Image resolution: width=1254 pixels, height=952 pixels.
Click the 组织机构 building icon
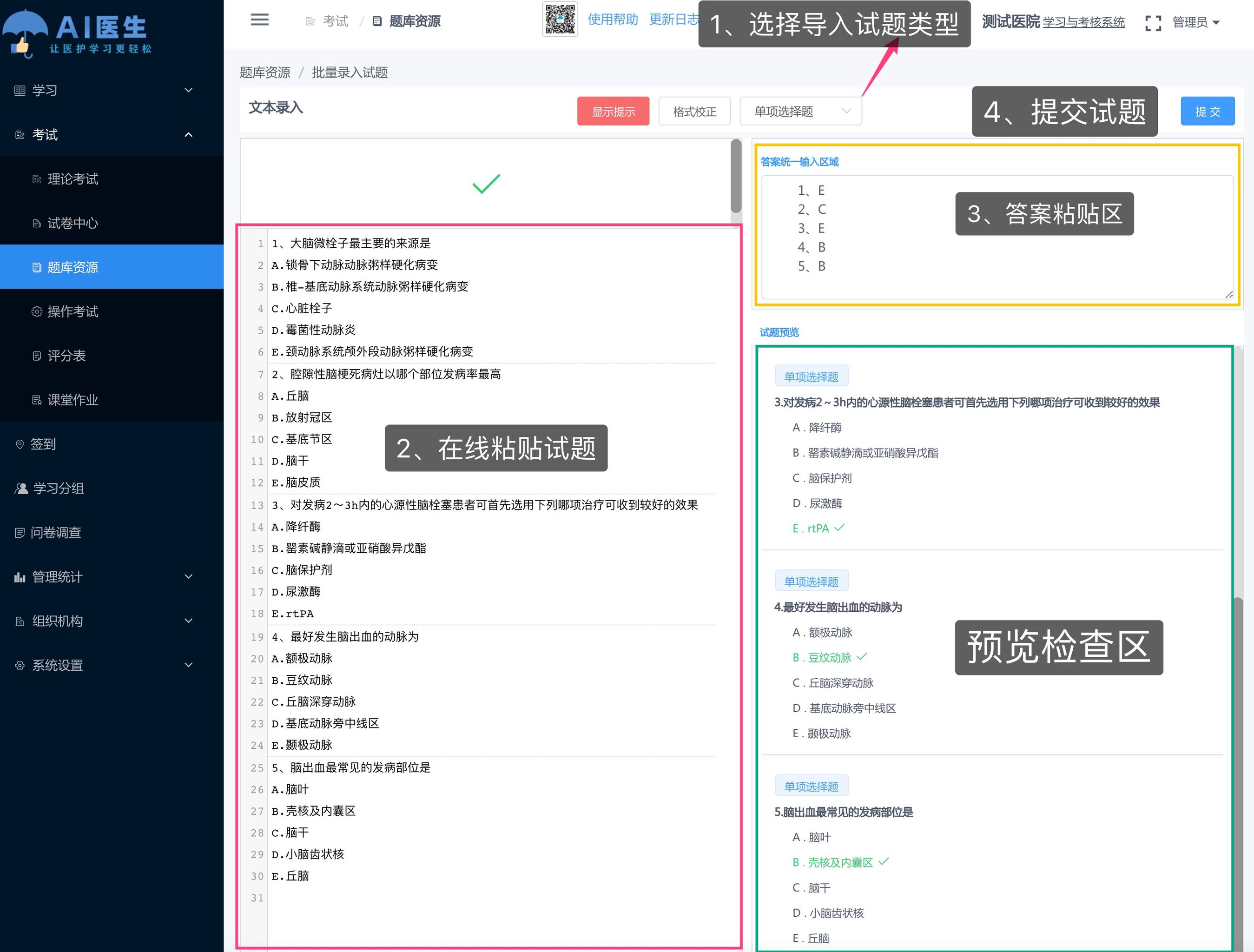tap(20, 621)
